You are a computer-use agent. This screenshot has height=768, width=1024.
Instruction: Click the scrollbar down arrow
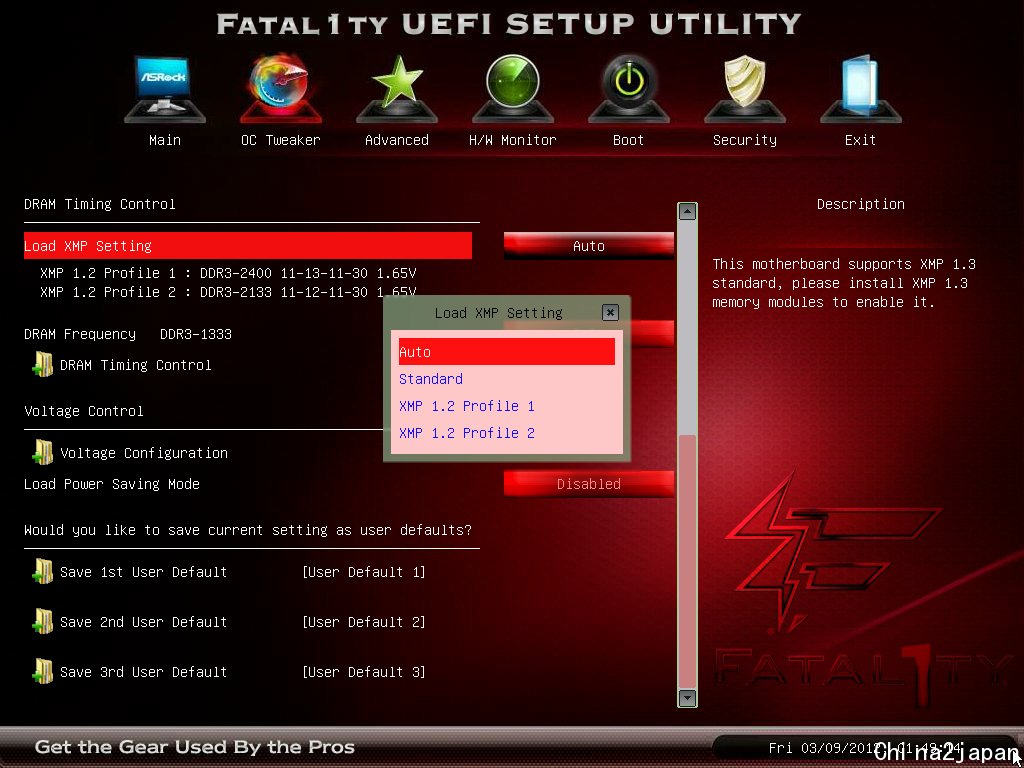click(x=687, y=698)
